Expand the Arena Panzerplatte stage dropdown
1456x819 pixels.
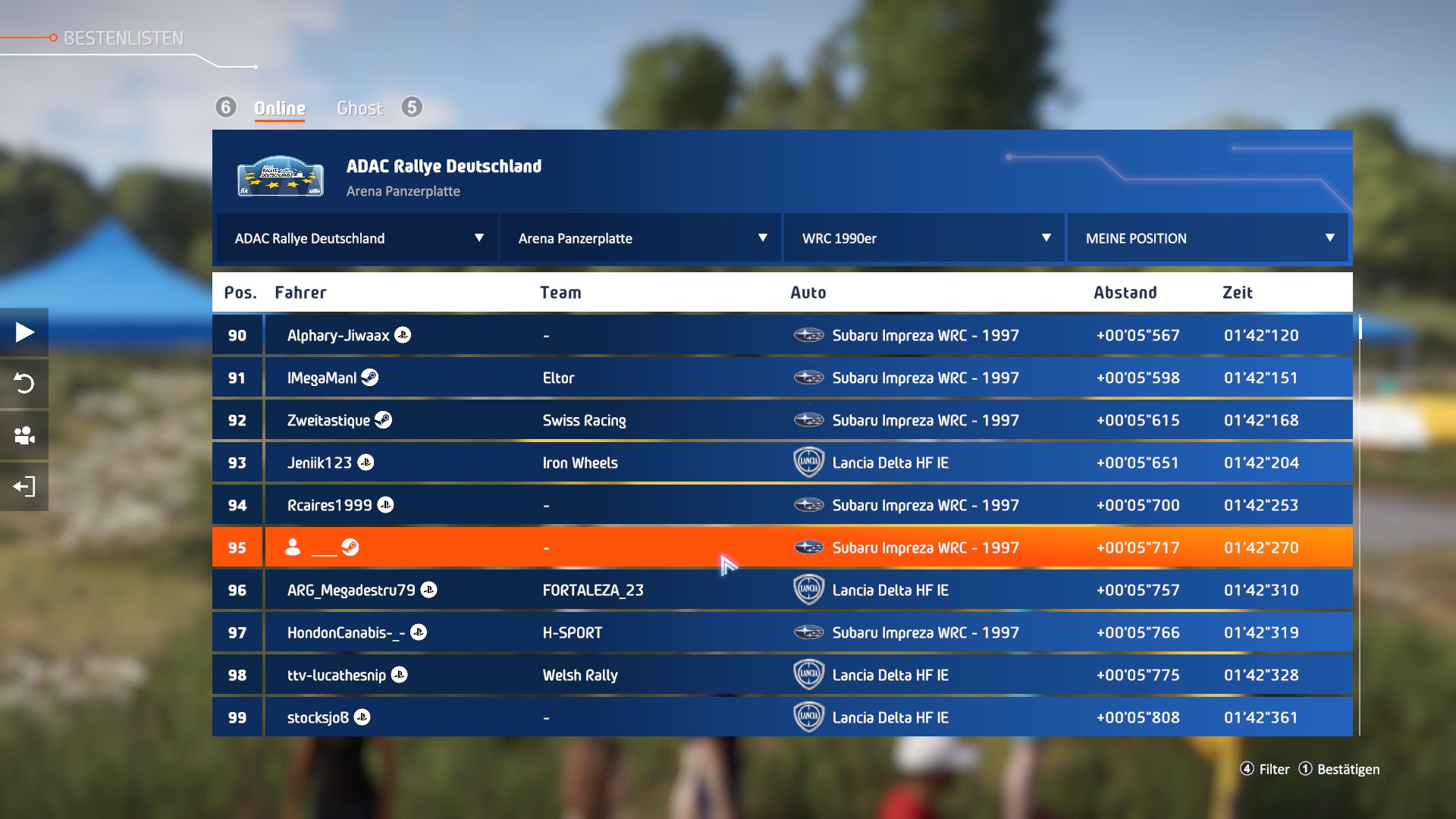click(640, 238)
